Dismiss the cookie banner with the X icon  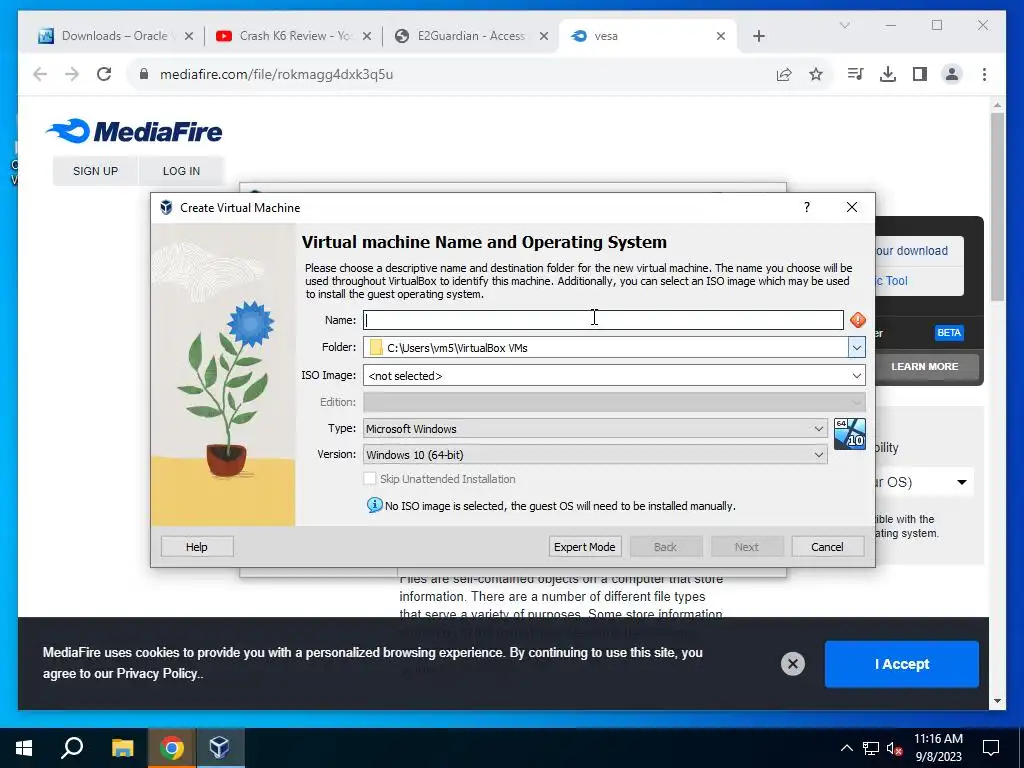(793, 664)
